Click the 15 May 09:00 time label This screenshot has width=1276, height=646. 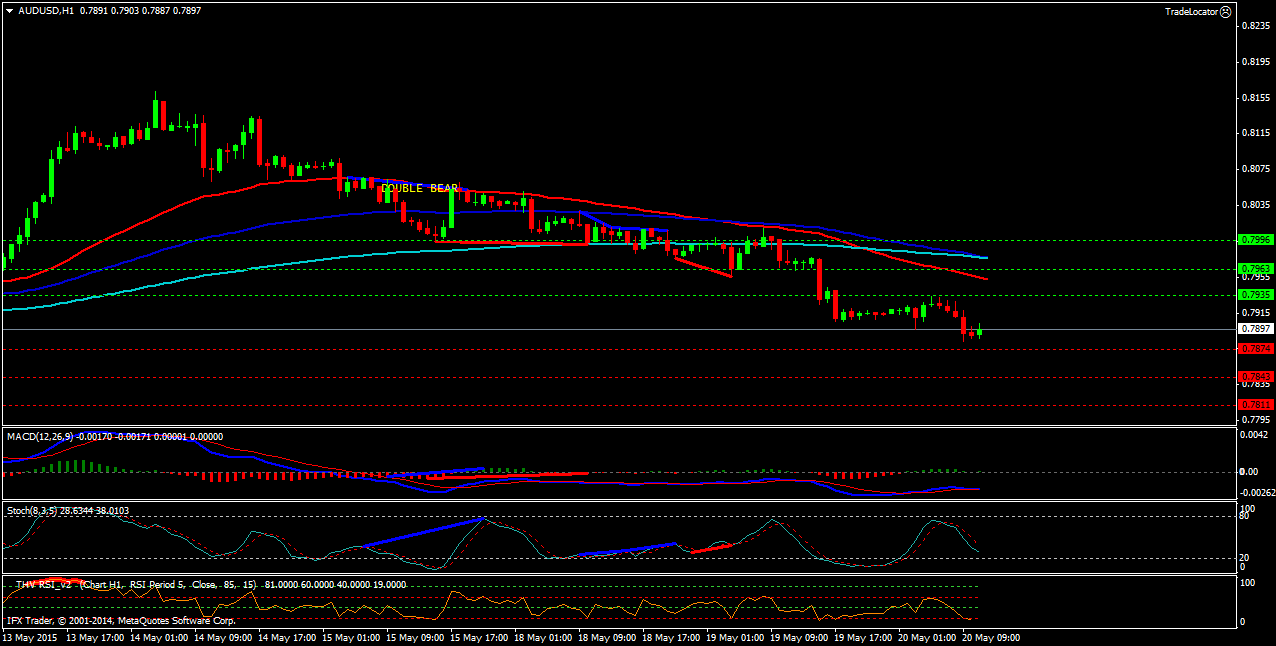click(x=414, y=637)
